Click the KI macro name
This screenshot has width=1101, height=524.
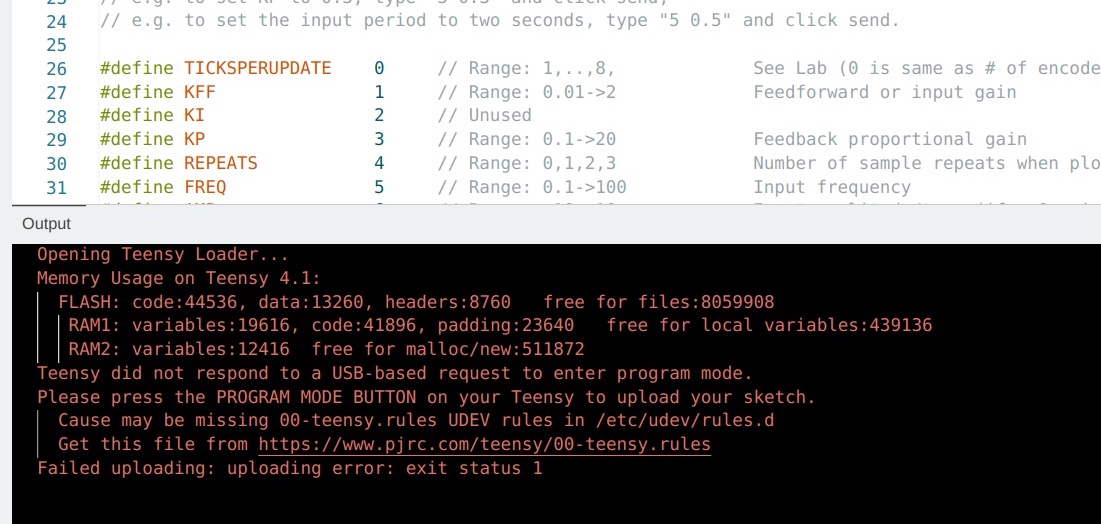(x=194, y=116)
